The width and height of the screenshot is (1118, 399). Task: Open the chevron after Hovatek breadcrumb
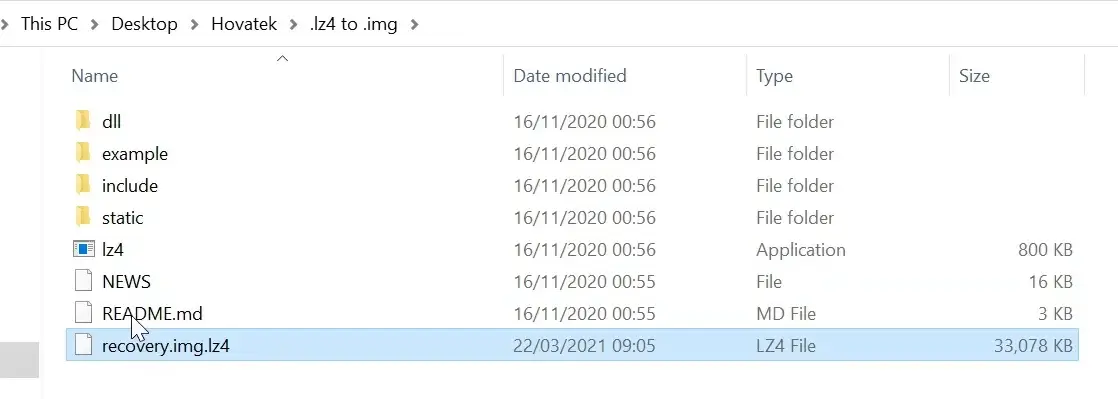click(x=293, y=24)
